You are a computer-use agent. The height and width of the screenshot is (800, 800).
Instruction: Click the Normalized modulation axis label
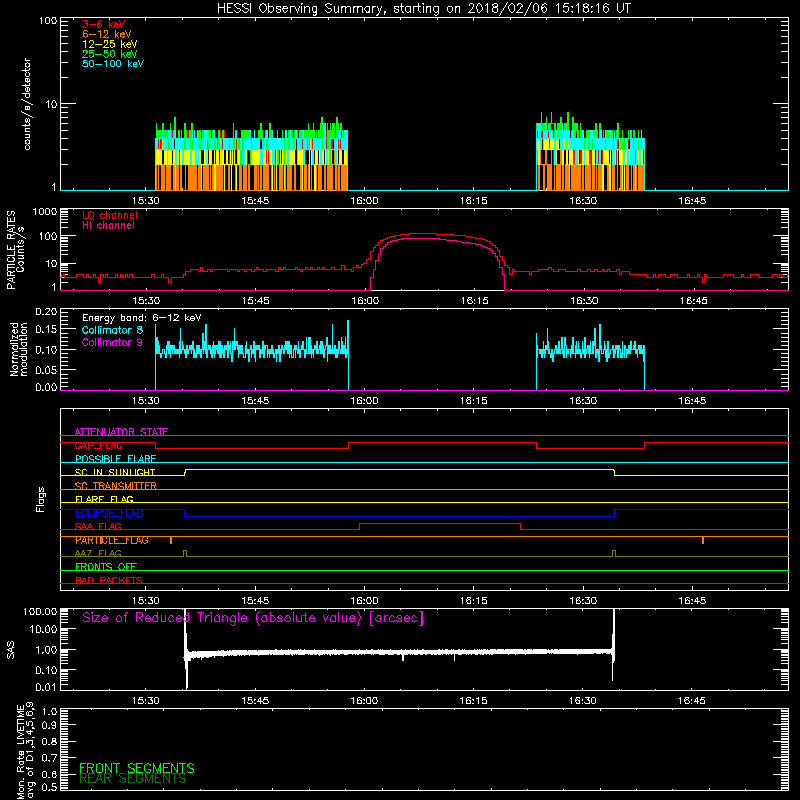(x=19, y=349)
